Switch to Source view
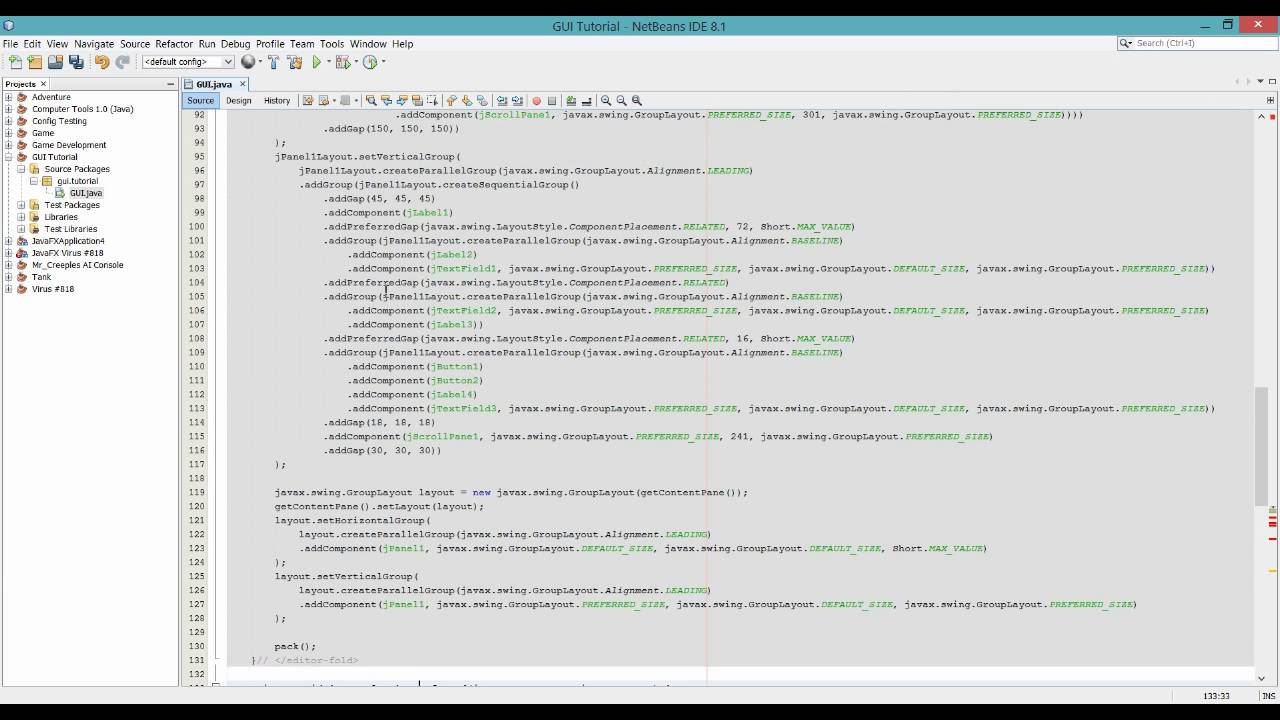Viewport: 1280px width, 720px height. [x=200, y=100]
